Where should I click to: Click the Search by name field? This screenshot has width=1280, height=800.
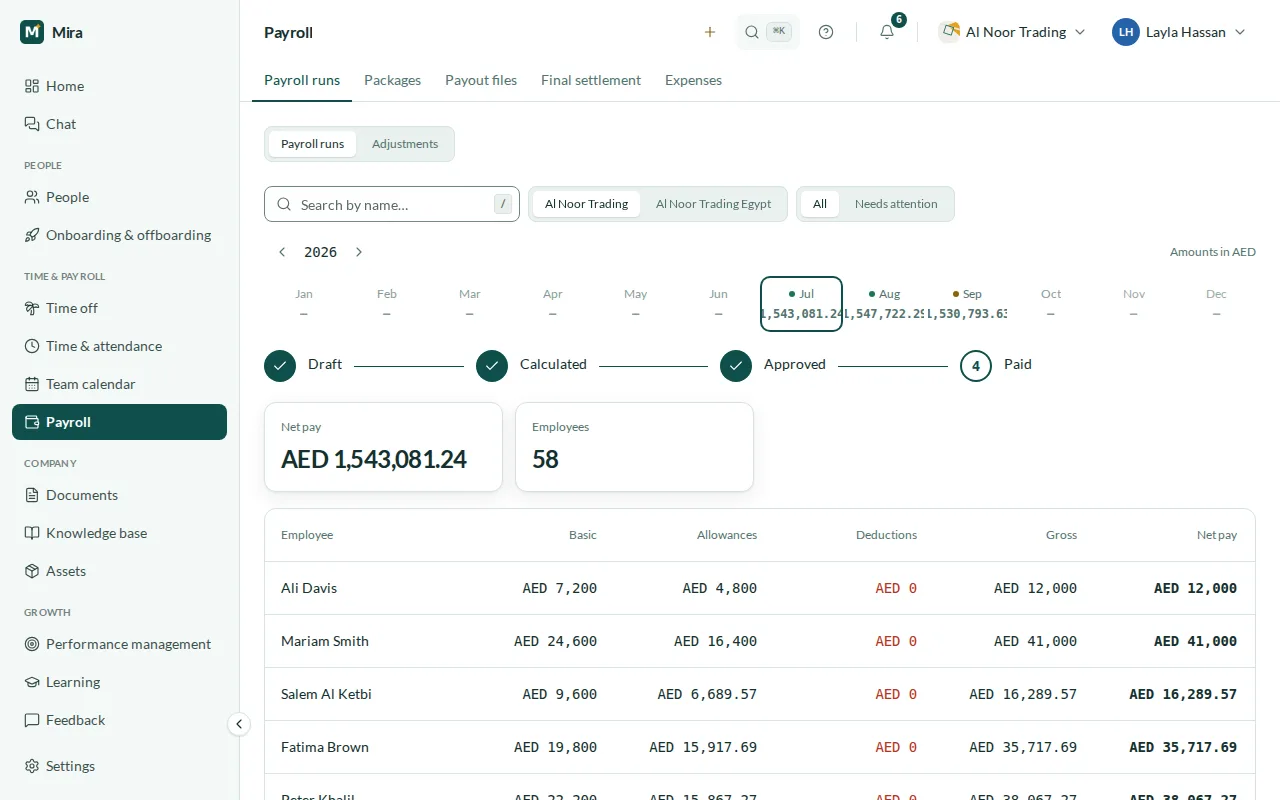[x=392, y=204]
